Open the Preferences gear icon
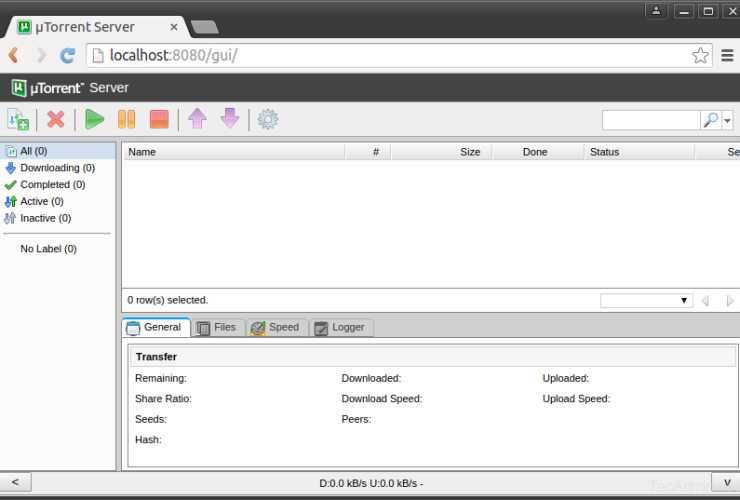The width and height of the screenshot is (740, 500). tap(268, 120)
